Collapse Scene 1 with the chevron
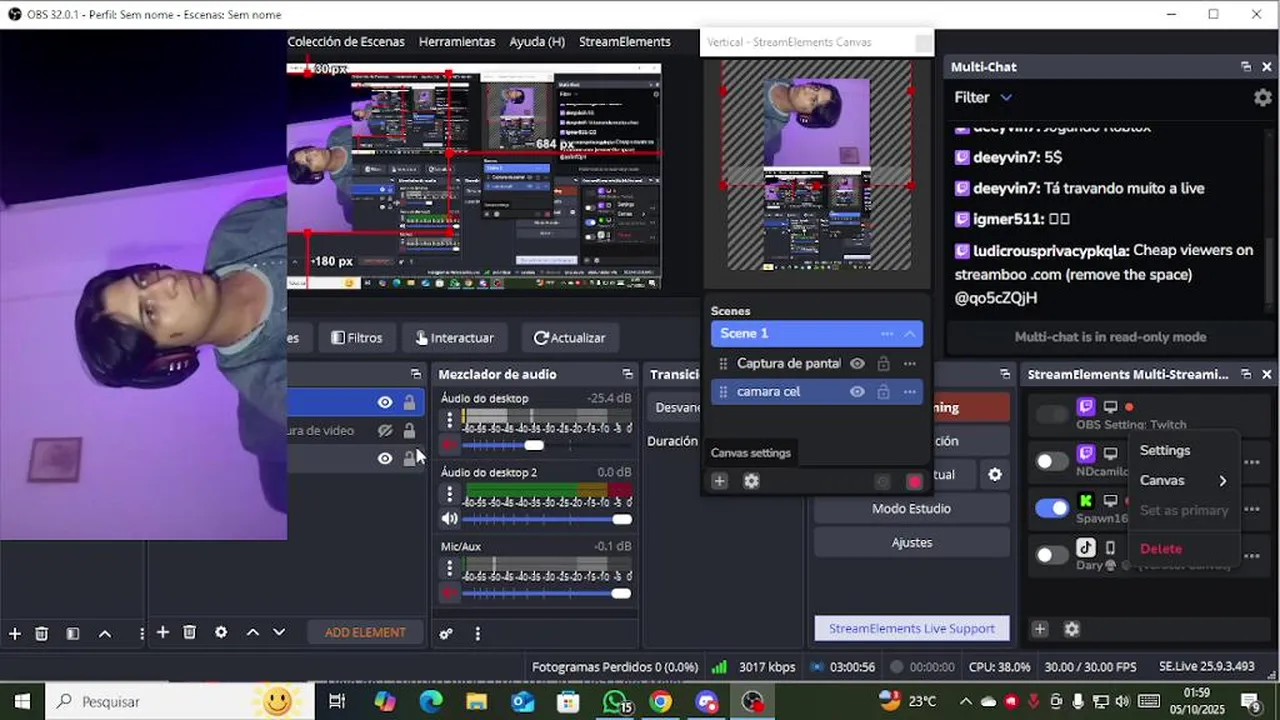This screenshot has width=1280, height=720. [x=909, y=334]
